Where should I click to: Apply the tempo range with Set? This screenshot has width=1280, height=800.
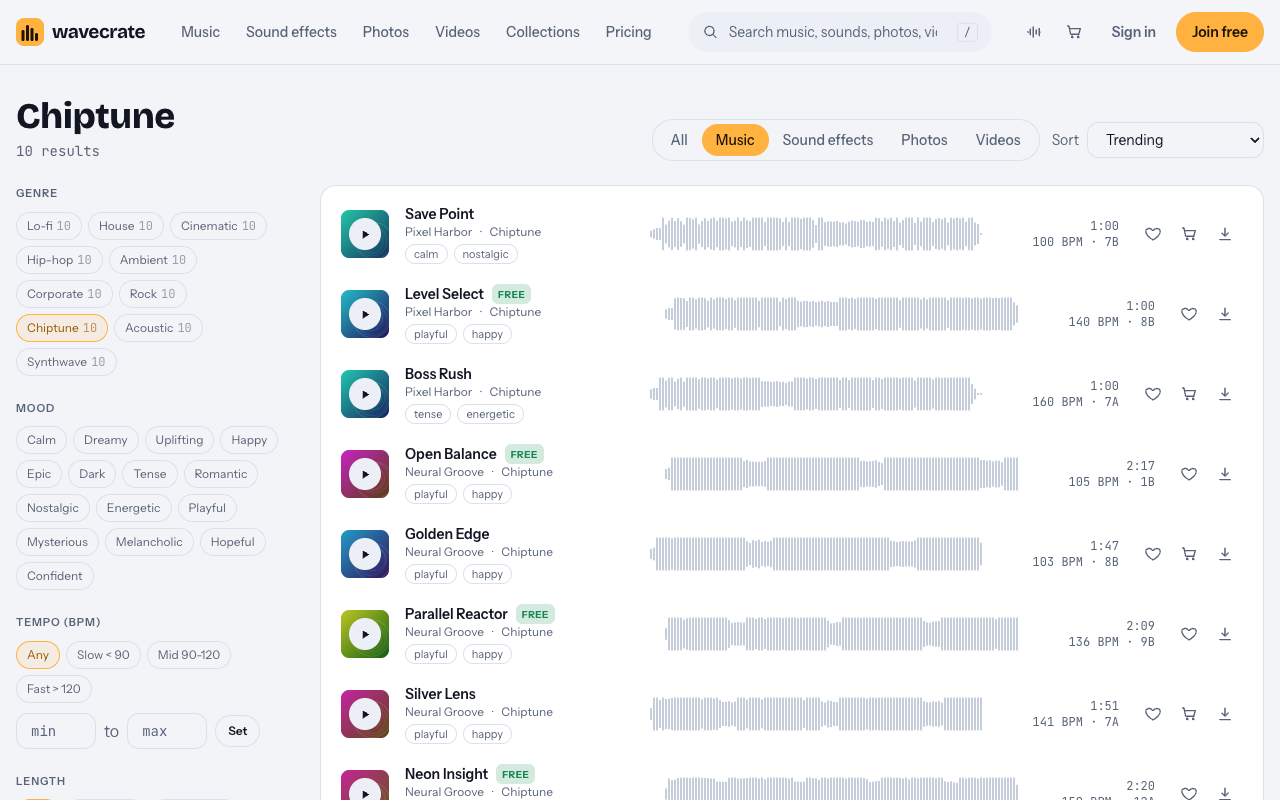tap(237, 731)
